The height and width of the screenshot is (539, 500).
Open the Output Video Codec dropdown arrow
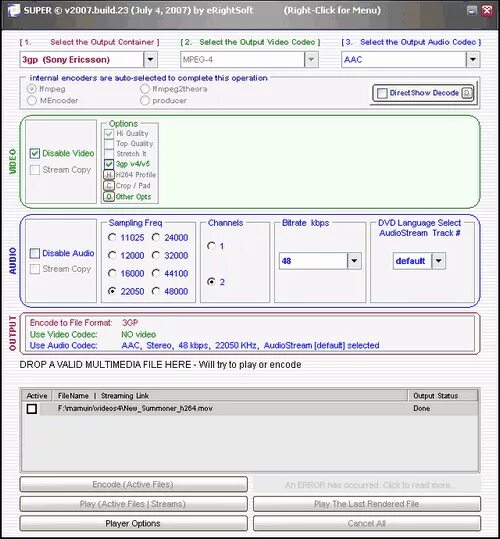311,59
